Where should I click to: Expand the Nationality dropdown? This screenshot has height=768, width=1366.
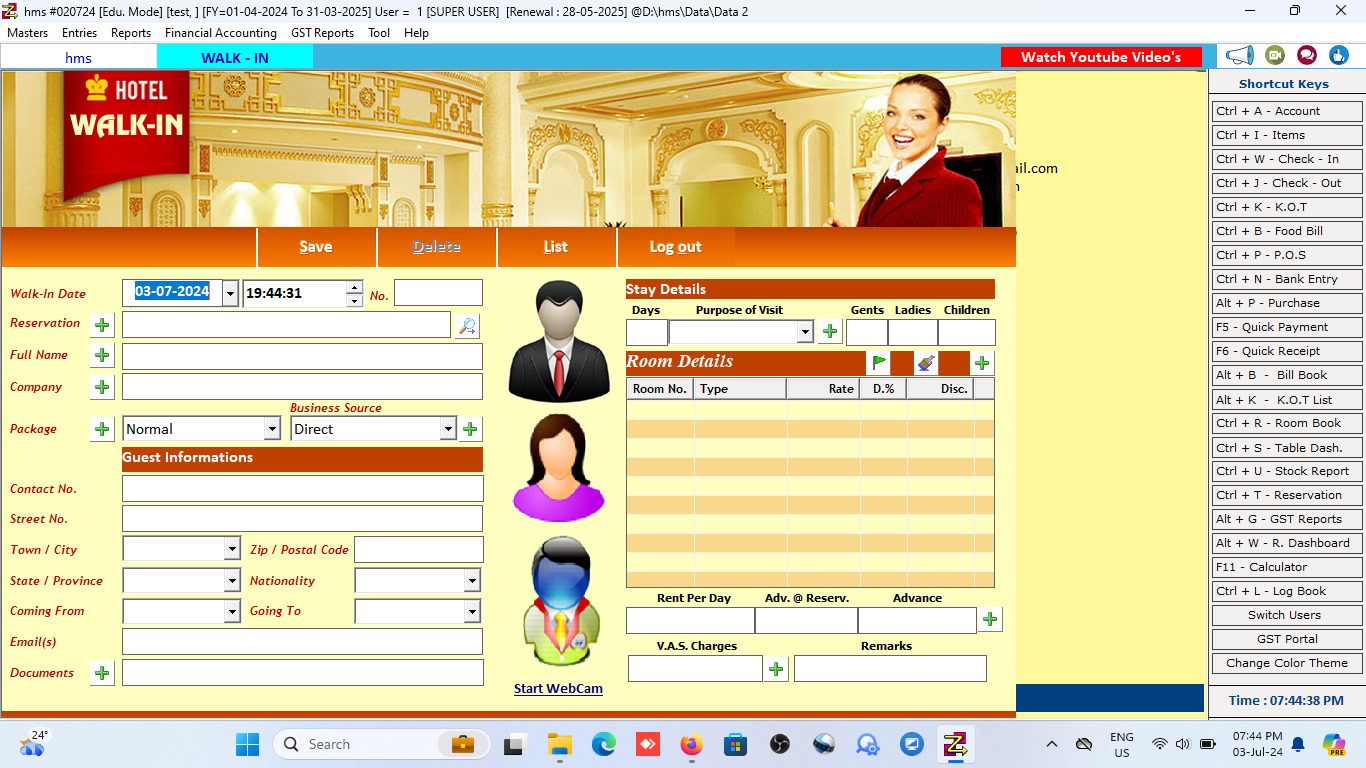tap(471, 581)
